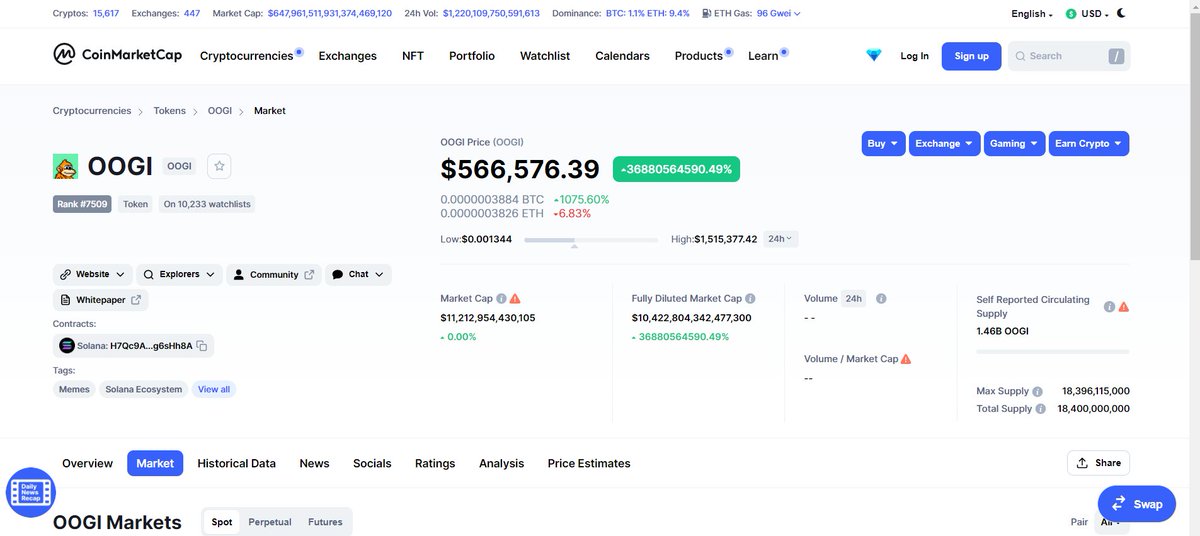Select the Perpetual markets toggle

[x=270, y=522]
